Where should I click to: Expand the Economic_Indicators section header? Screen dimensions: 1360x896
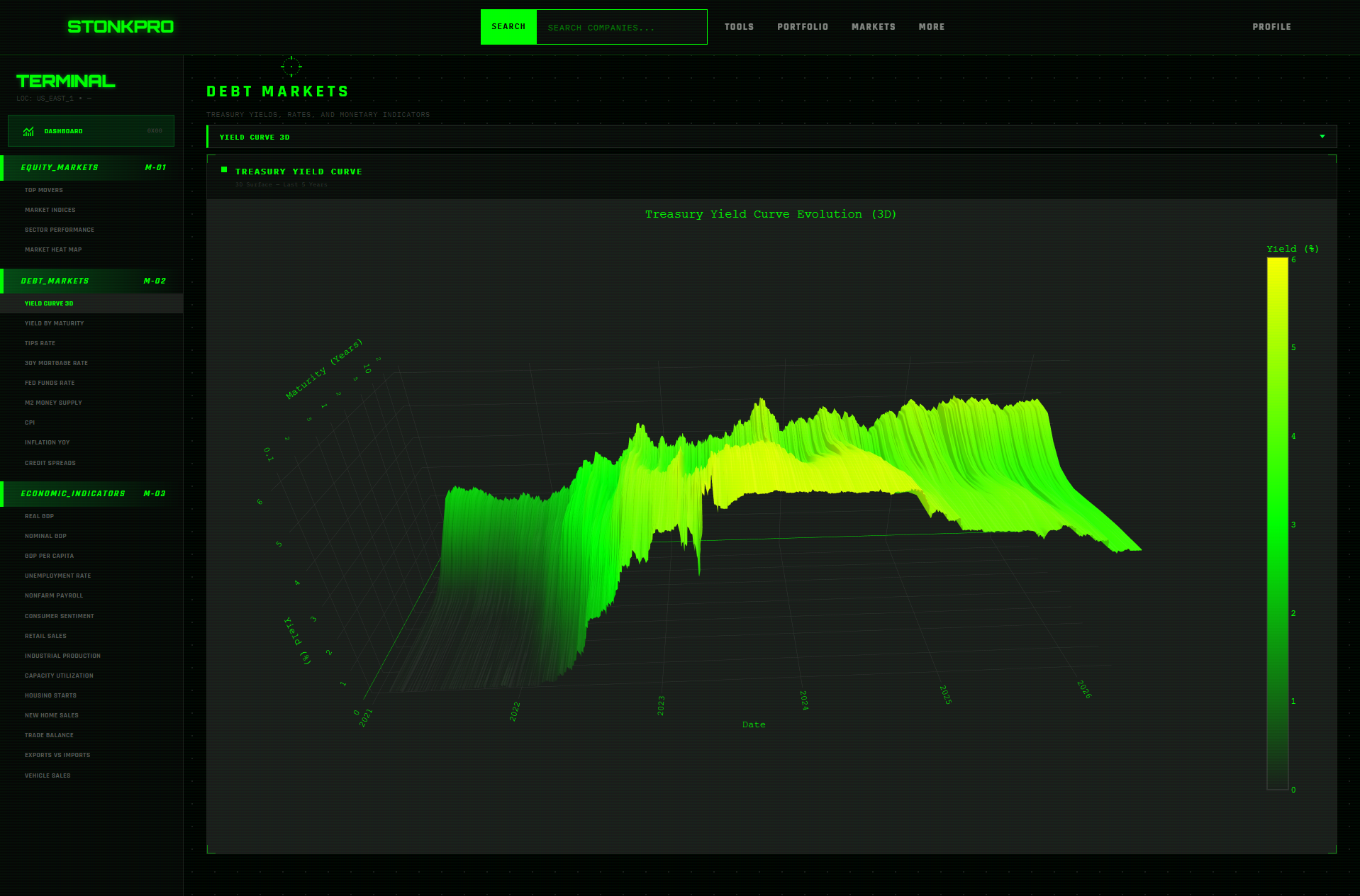point(91,494)
